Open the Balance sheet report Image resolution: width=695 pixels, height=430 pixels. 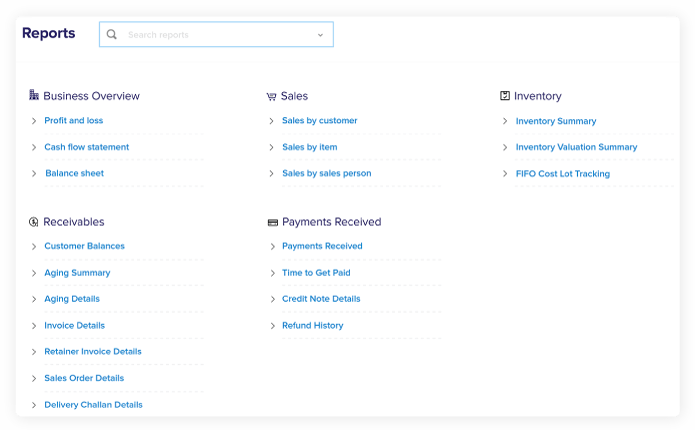point(74,173)
